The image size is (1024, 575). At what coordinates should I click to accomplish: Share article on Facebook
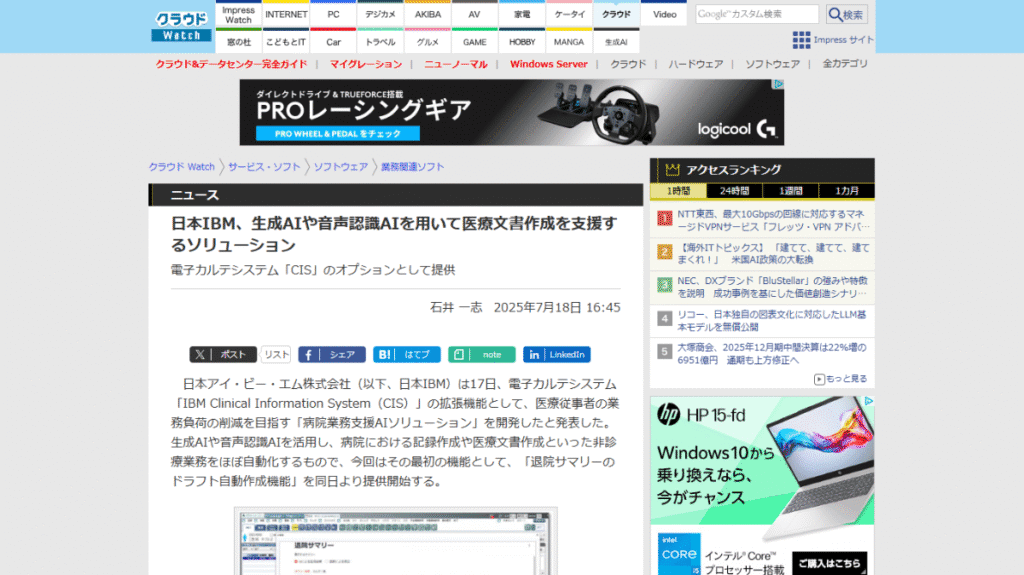point(332,355)
